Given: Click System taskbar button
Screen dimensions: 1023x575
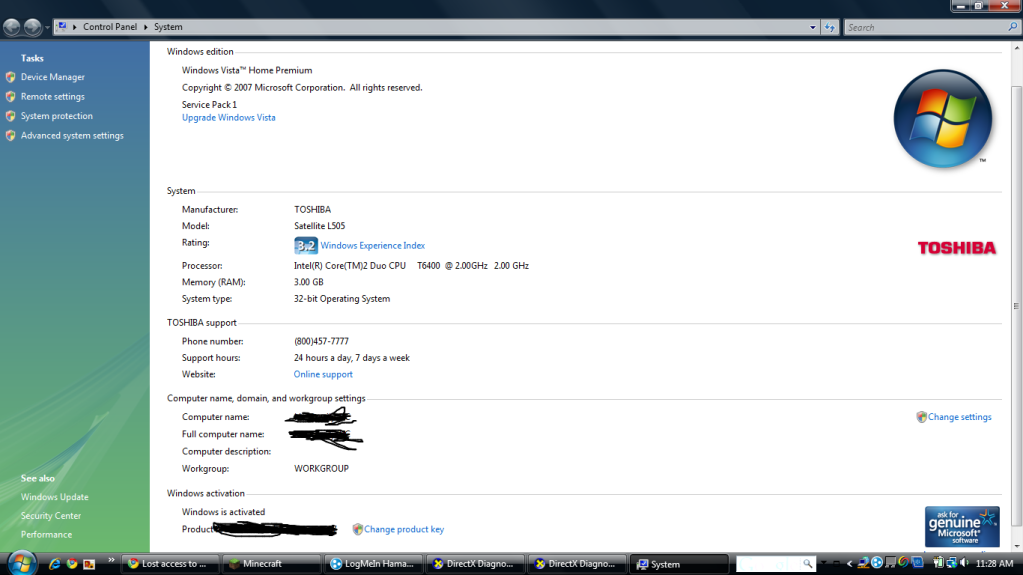Looking at the screenshot, I should pyautogui.click(x=679, y=564).
